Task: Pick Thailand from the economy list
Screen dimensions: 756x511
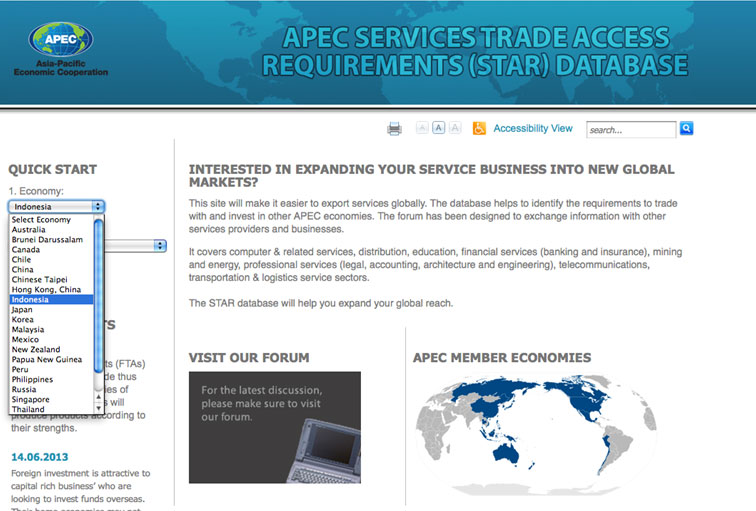Action: pos(52,409)
